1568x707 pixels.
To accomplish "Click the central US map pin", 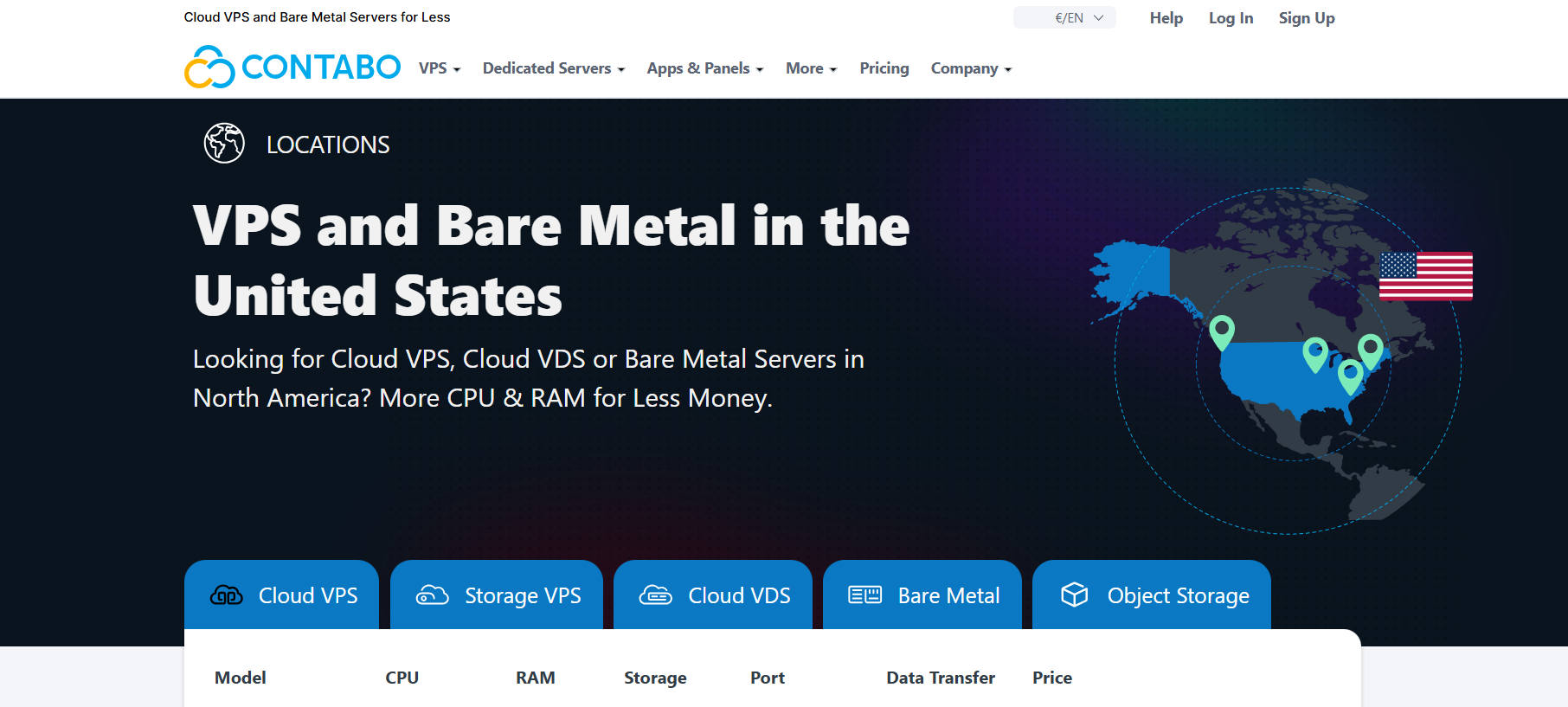I will click(x=1315, y=355).
